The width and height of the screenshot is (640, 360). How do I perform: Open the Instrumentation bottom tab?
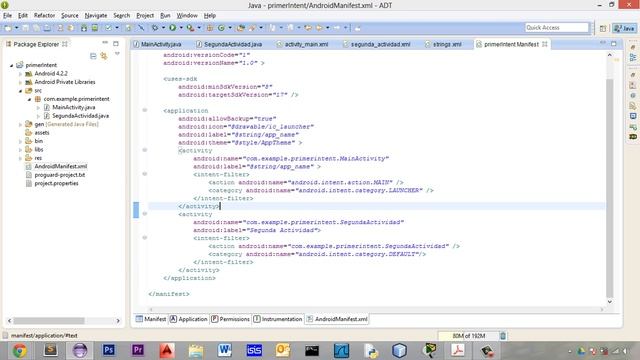click(278, 319)
